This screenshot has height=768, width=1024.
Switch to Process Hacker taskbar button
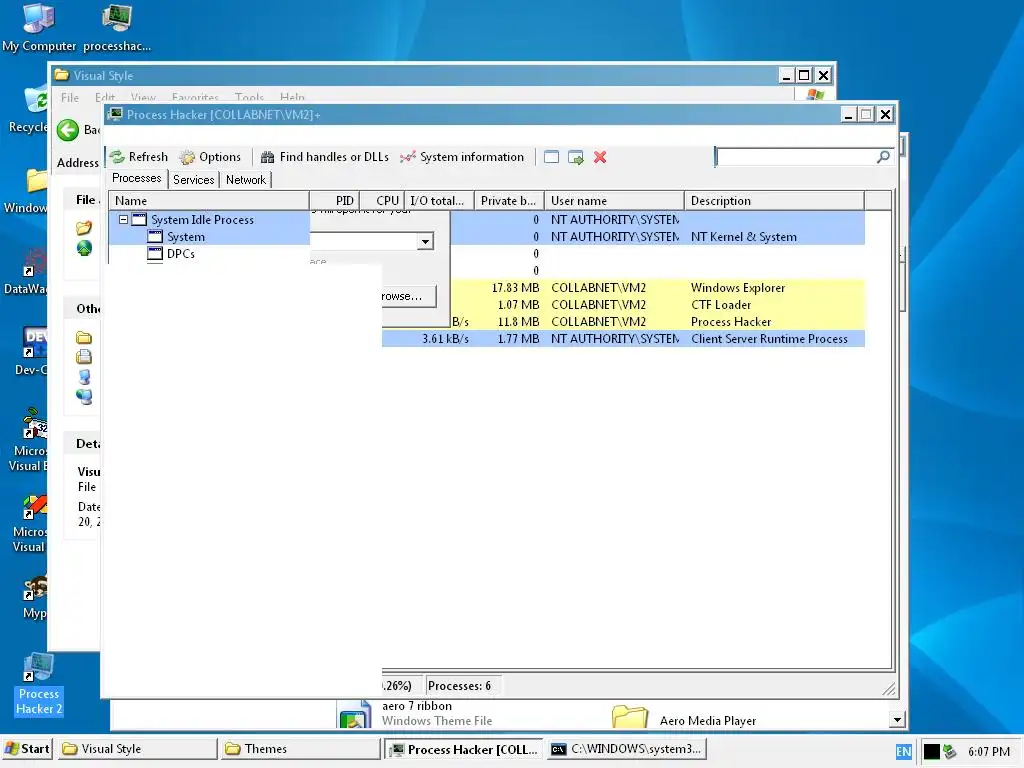pyautogui.click(x=464, y=749)
